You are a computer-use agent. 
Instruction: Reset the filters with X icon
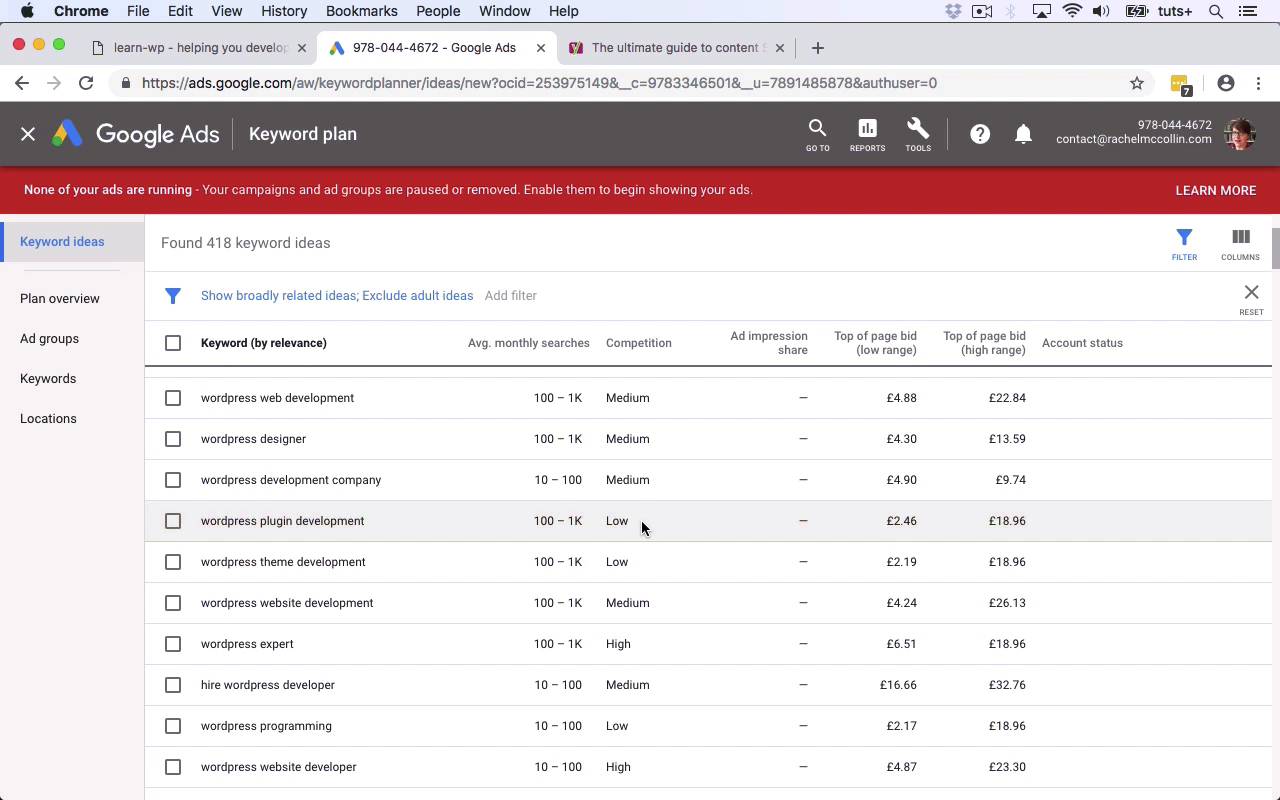coord(1251,298)
